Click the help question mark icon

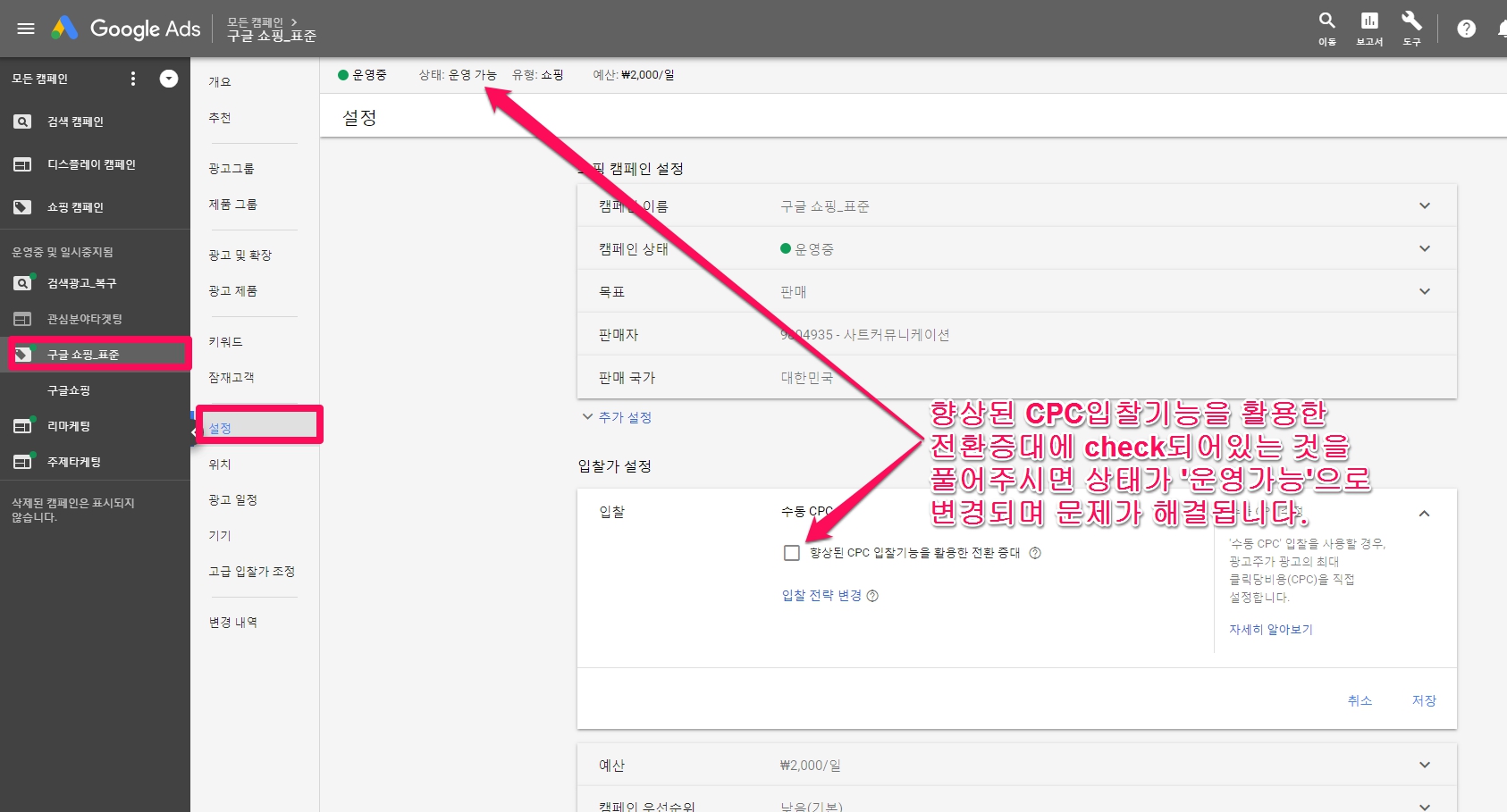[1466, 29]
